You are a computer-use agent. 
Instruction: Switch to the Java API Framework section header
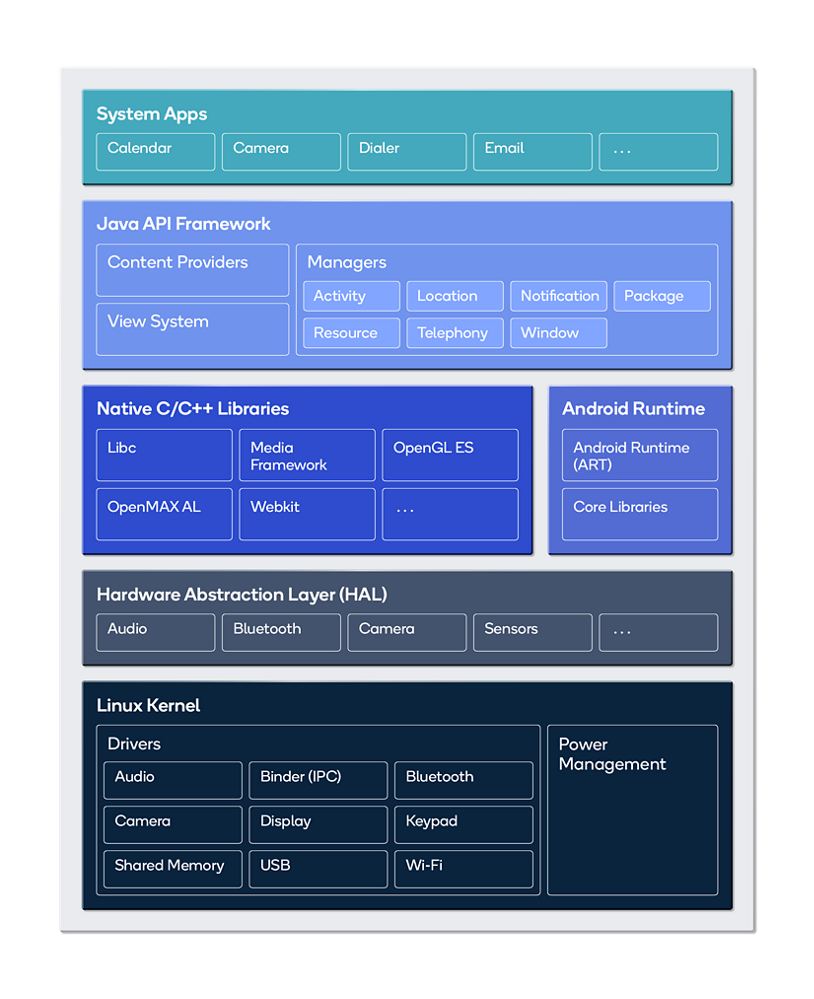pyautogui.click(x=183, y=224)
